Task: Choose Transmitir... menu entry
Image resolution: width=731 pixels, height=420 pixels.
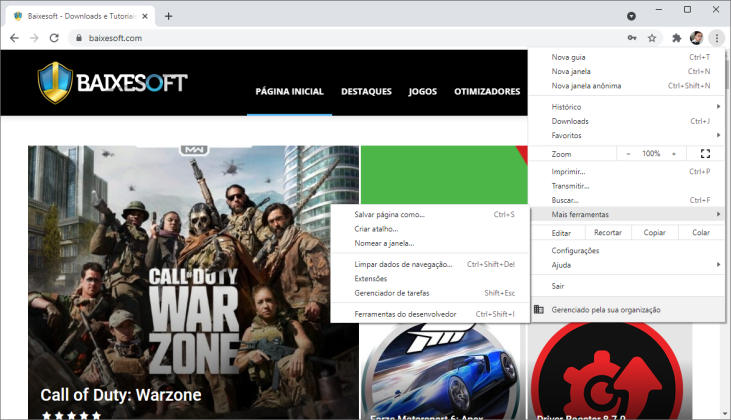Action: (627, 186)
